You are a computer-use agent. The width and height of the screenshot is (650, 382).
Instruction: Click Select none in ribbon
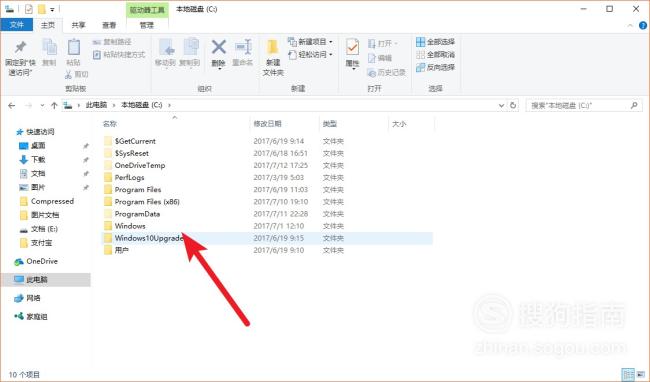click(435, 54)
